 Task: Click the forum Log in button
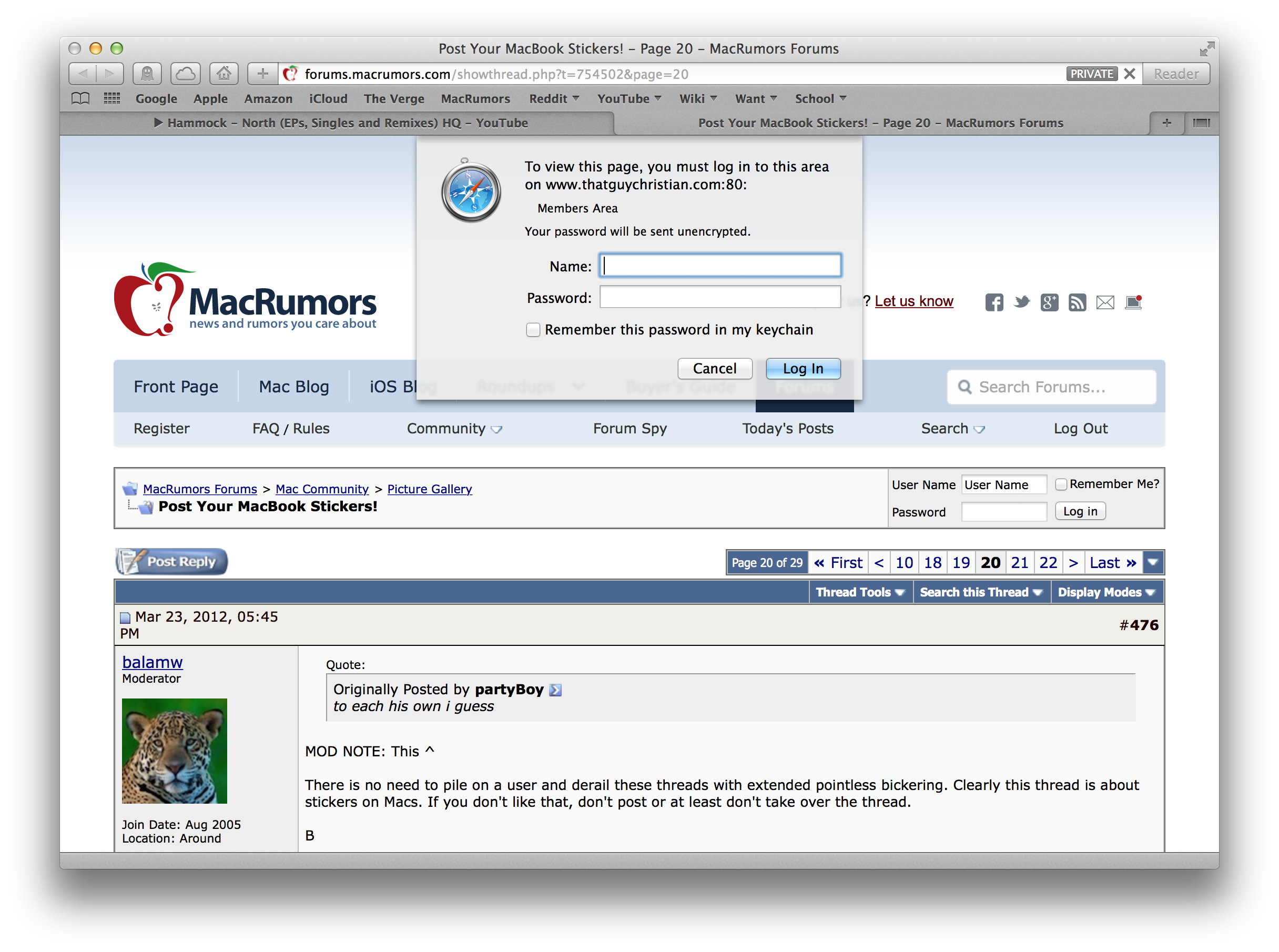coord(1080,511)
